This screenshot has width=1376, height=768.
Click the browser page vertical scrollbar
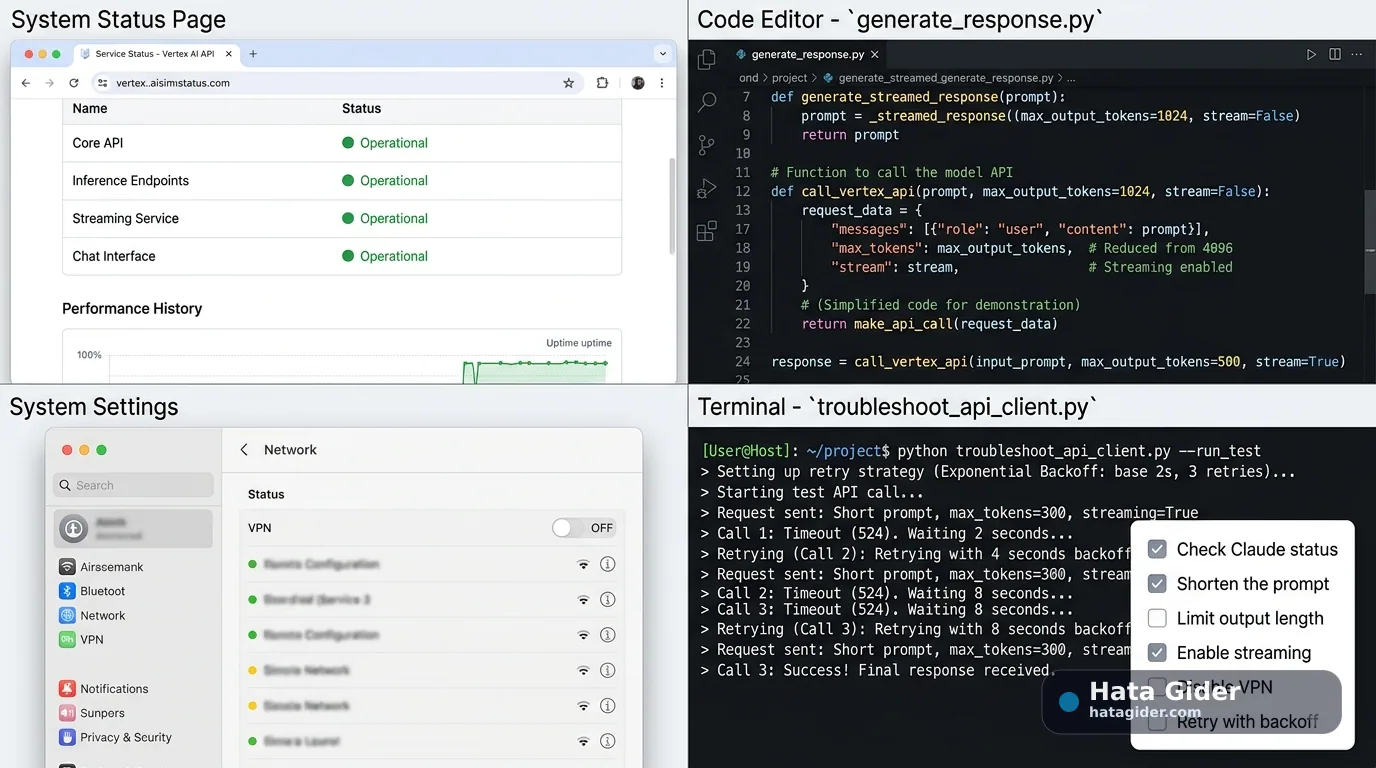point(670,205)
